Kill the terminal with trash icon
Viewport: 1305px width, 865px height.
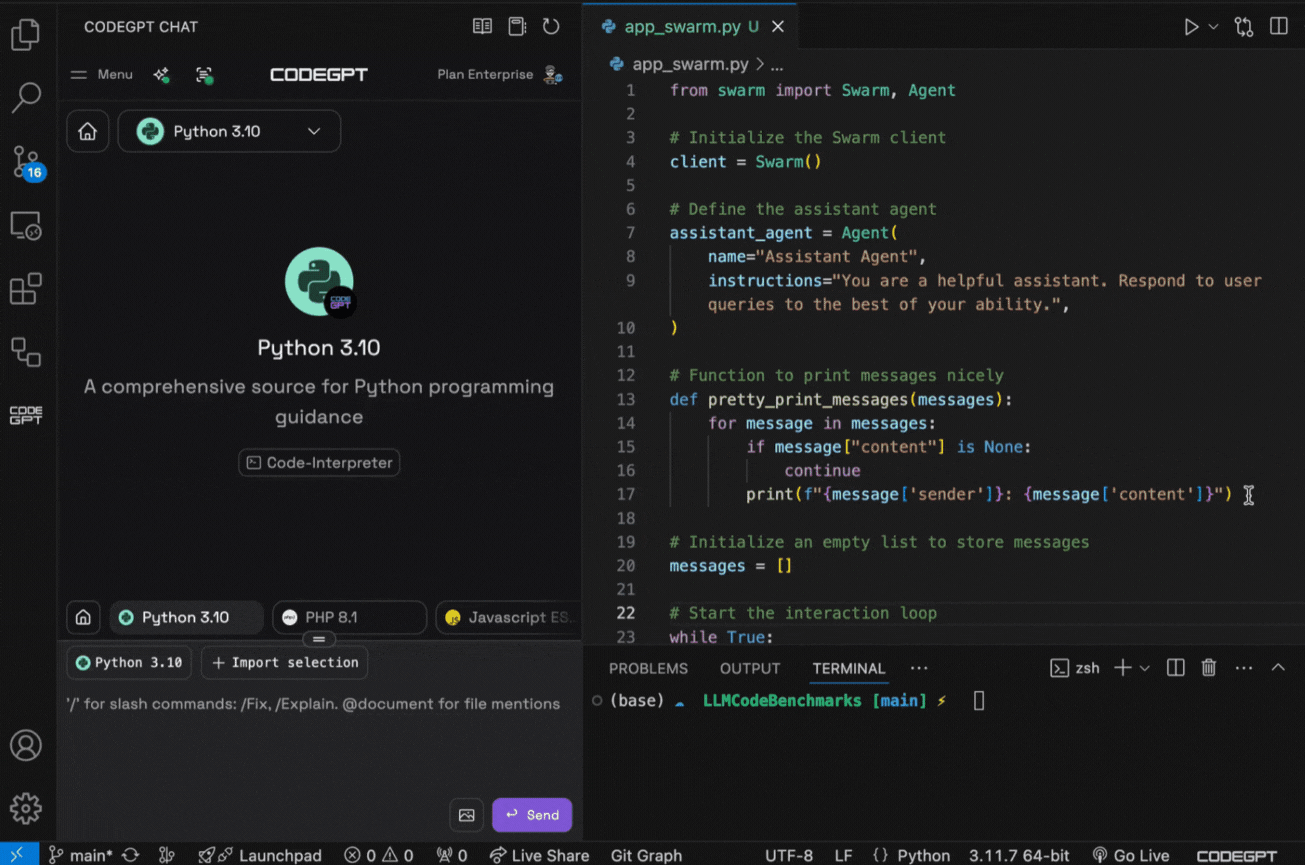pyautogui.click(x=1209, y=668)
